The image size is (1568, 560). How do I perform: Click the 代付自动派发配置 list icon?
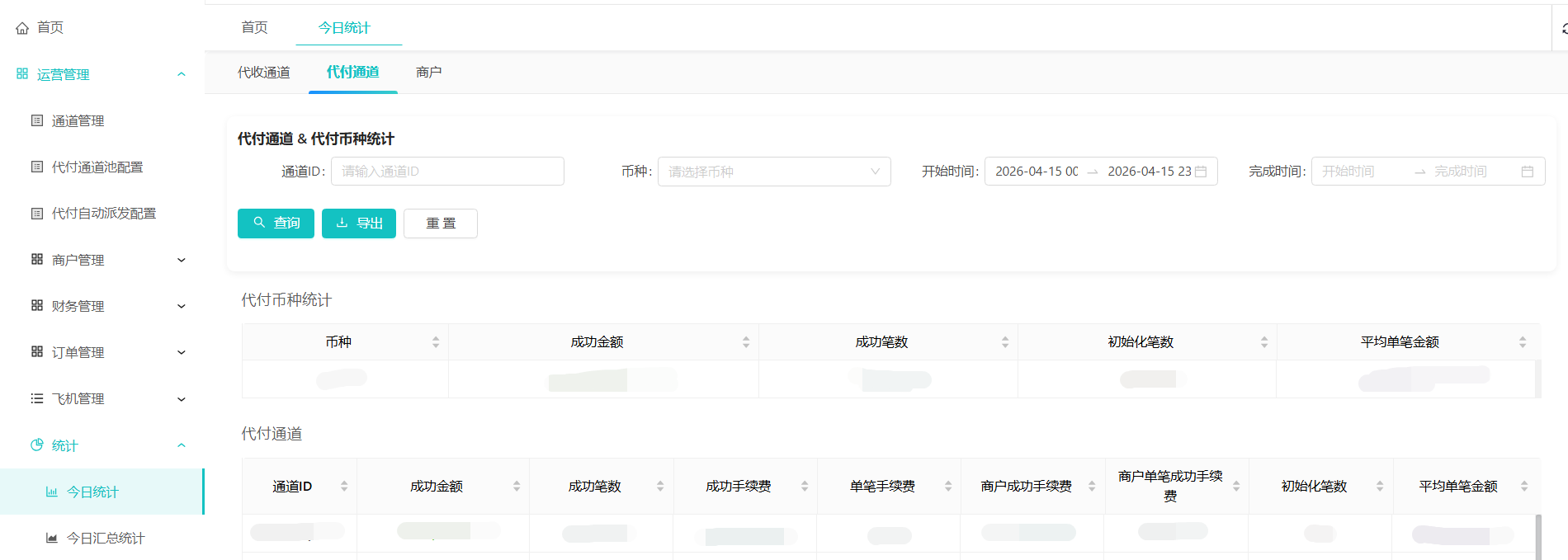click(x=37, y=214)
